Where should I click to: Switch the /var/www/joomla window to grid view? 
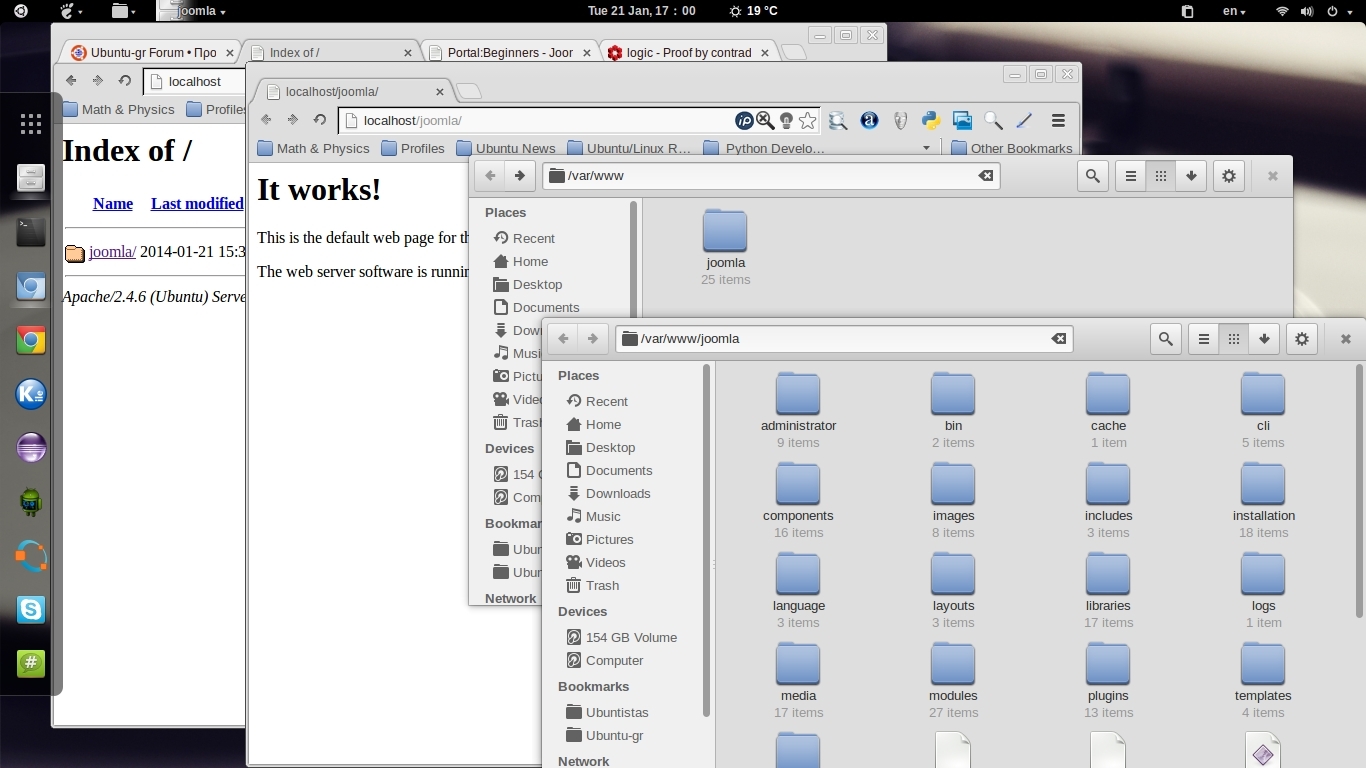[1234, 339]
